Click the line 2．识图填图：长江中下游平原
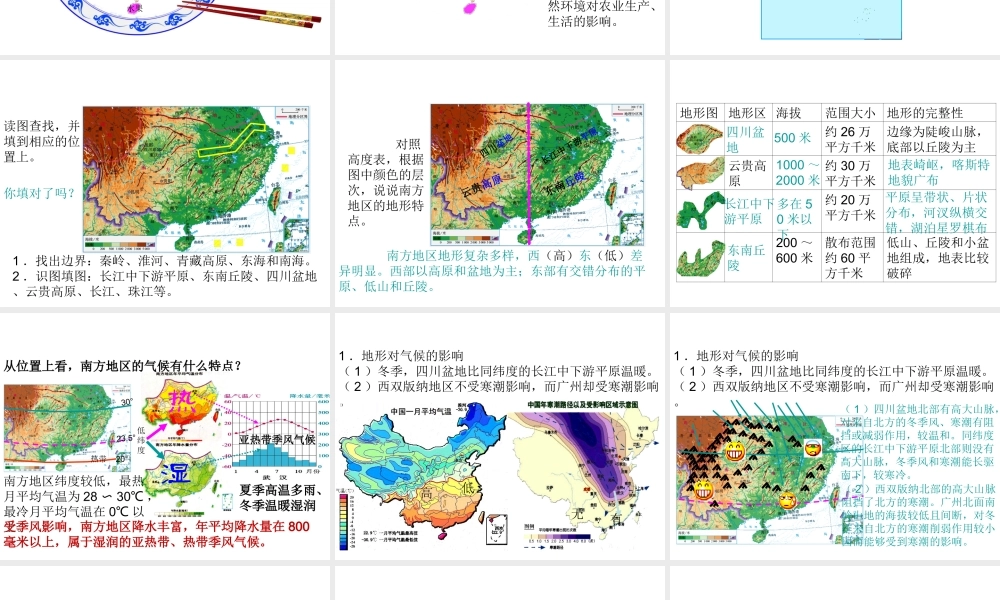 (x=165, y=283)
